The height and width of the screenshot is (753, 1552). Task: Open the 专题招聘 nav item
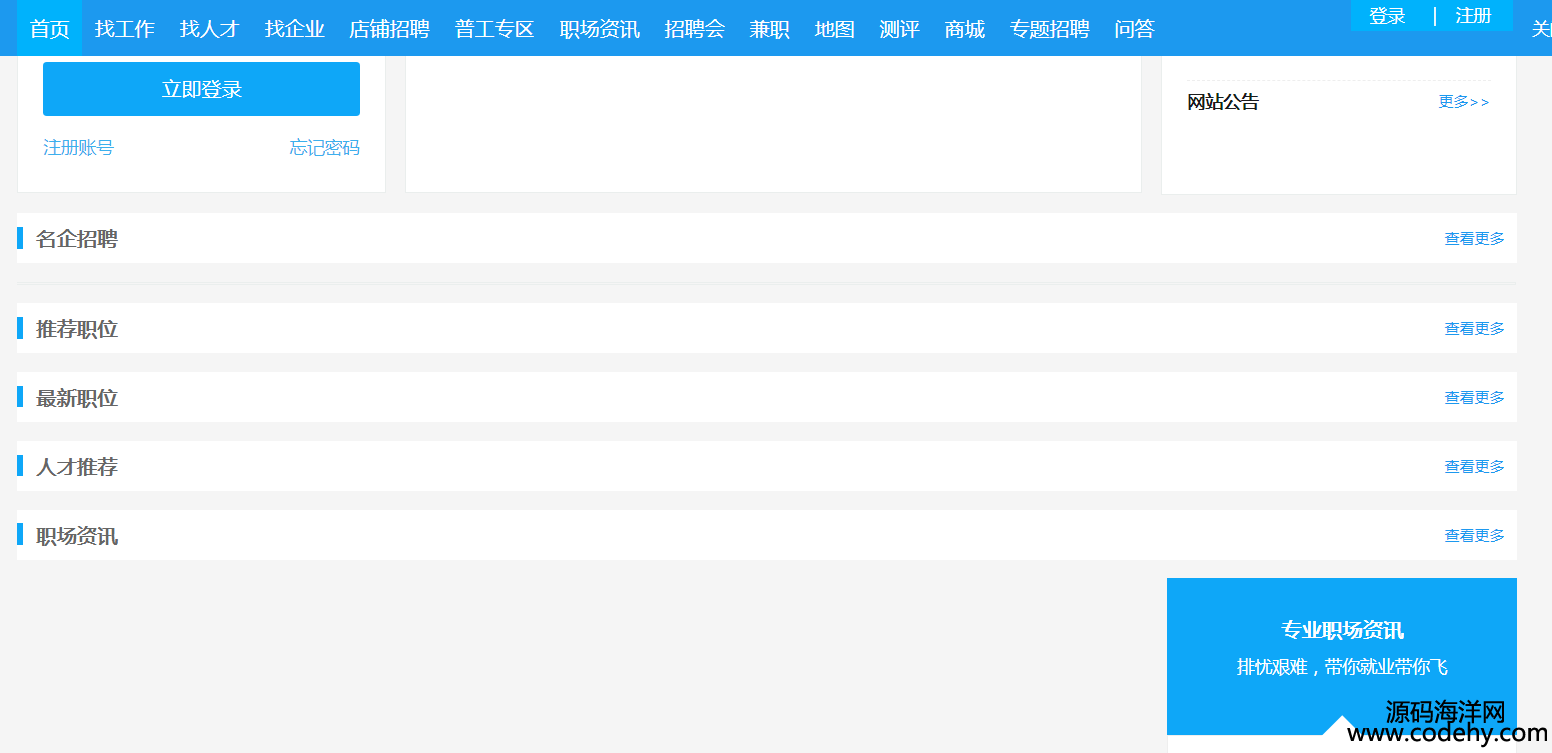coord(1050,29)
